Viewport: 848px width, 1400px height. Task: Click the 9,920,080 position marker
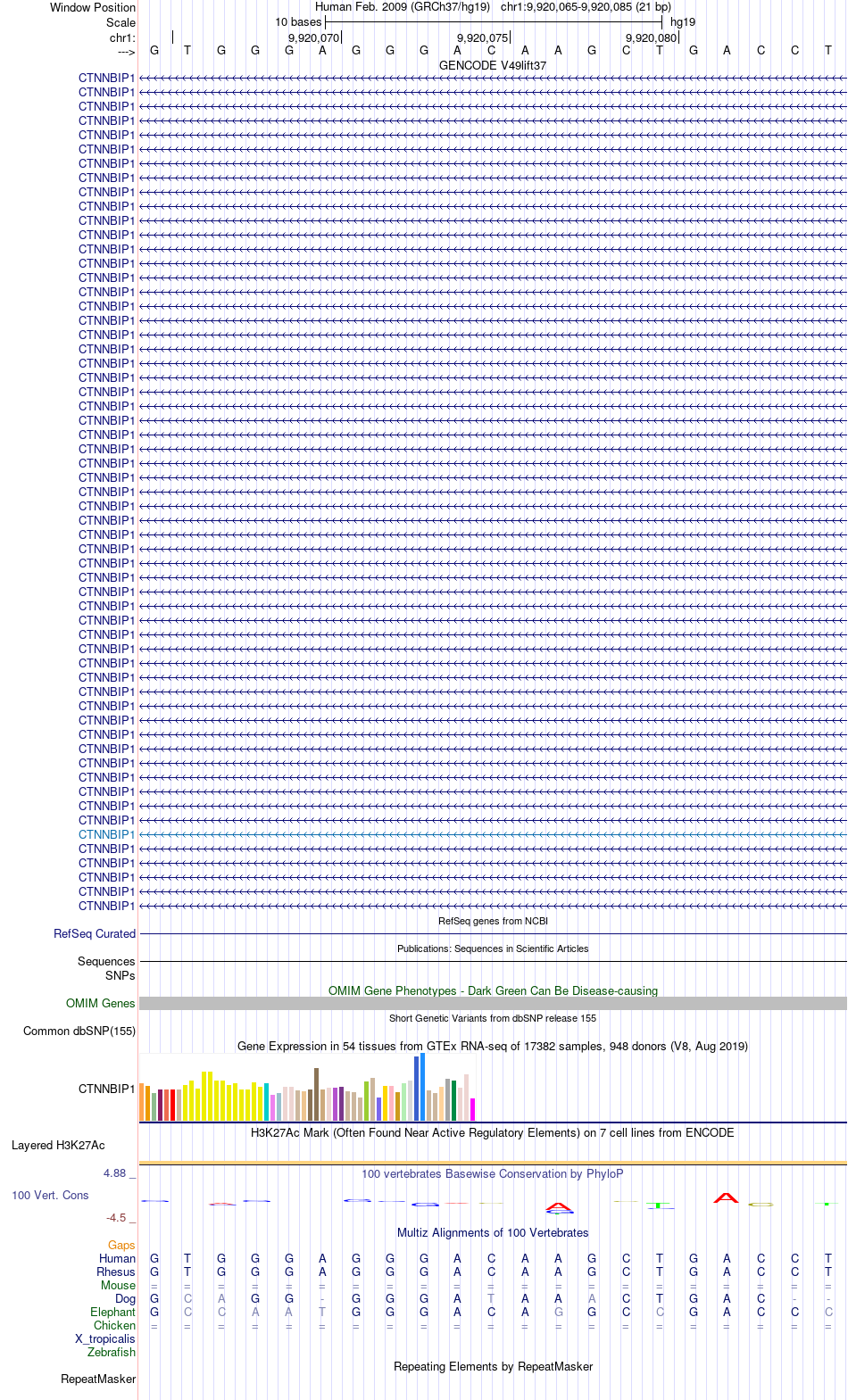tap(651, 37)
